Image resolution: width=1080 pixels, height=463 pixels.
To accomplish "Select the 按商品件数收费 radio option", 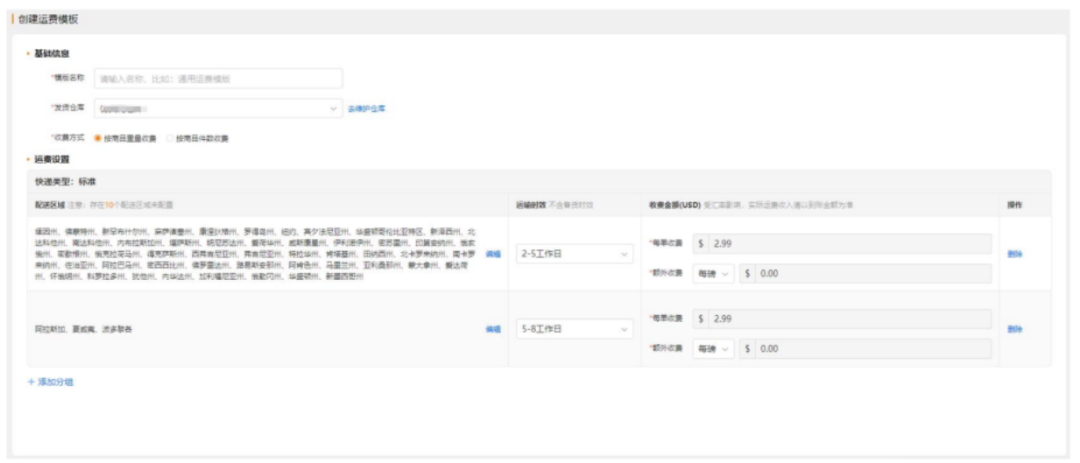I will pos(170,138).
